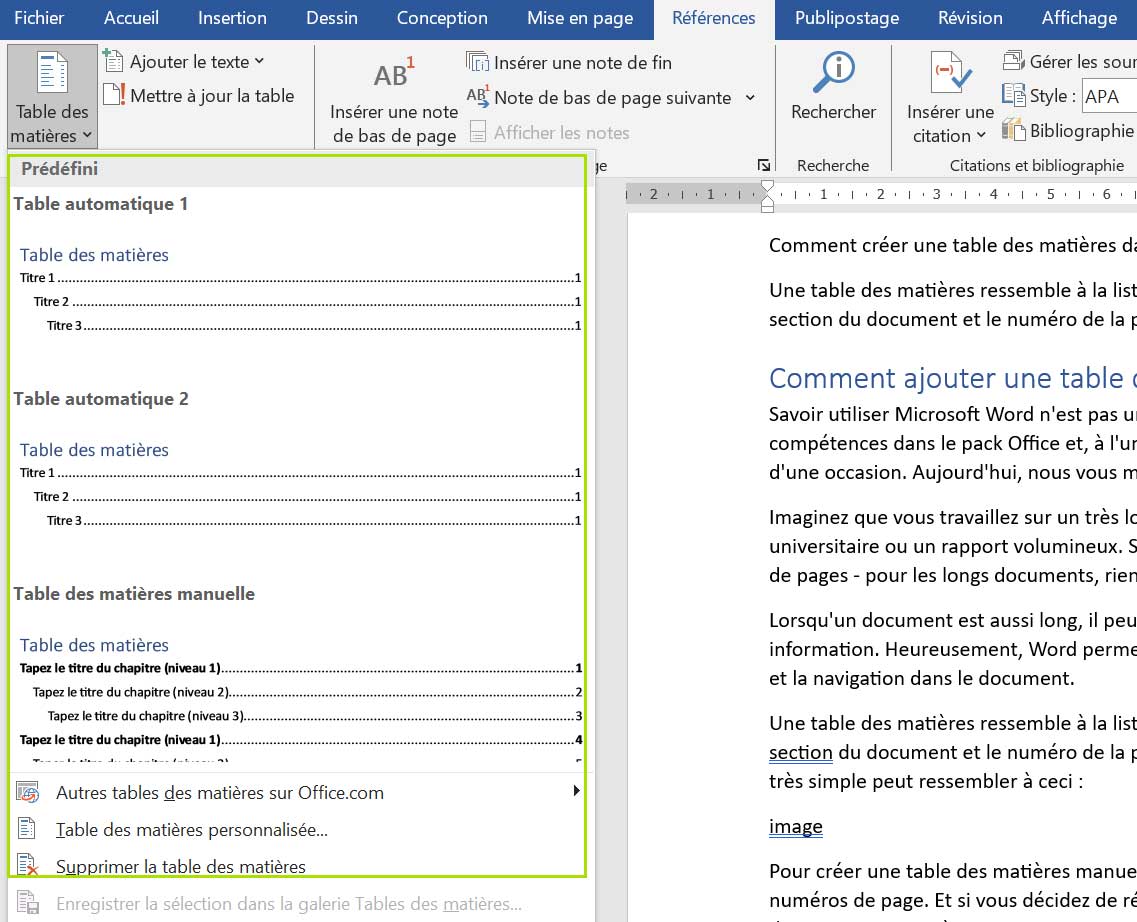Click the large Table des matières button

point(51,95)
